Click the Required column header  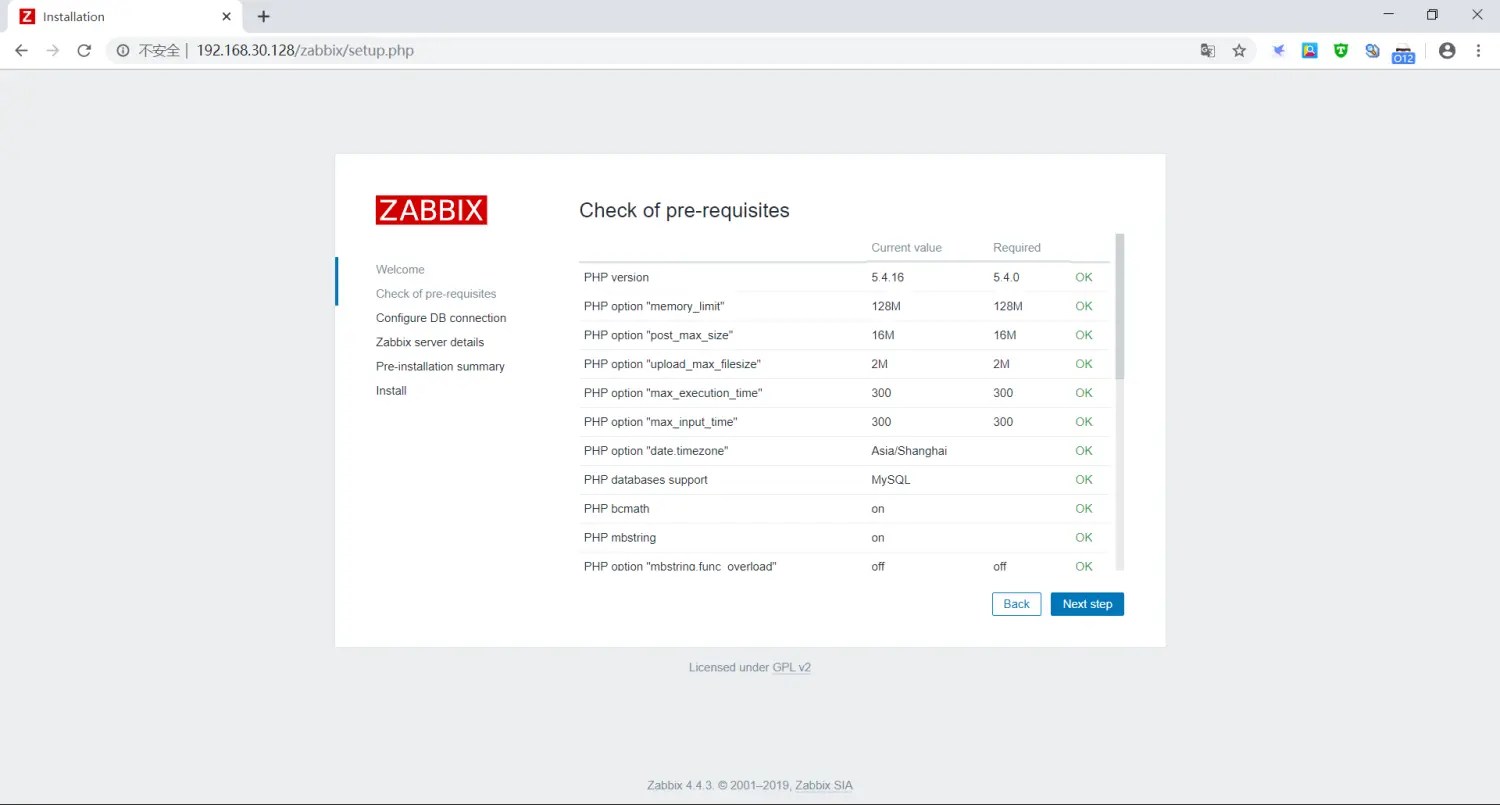click(1017, 248)
